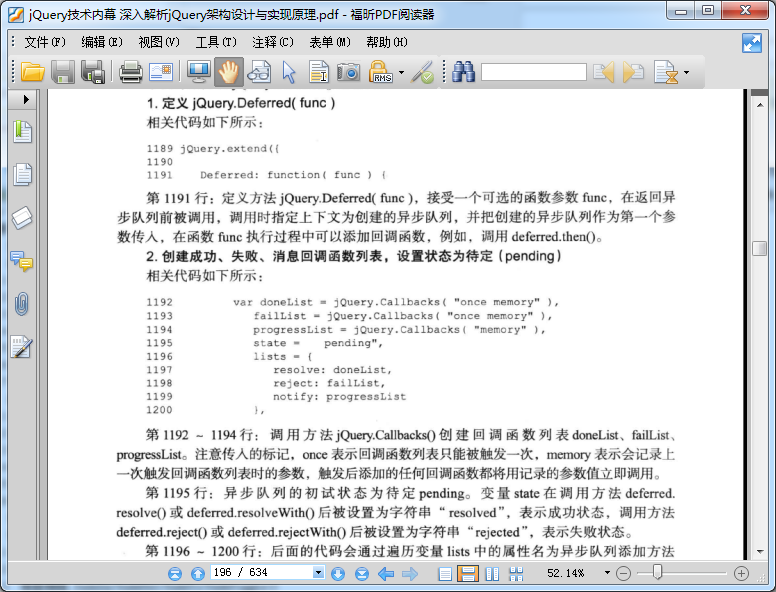Click the vertical scrollbar thumb
This screenshot has height=592, width=776.
(759, 248)
